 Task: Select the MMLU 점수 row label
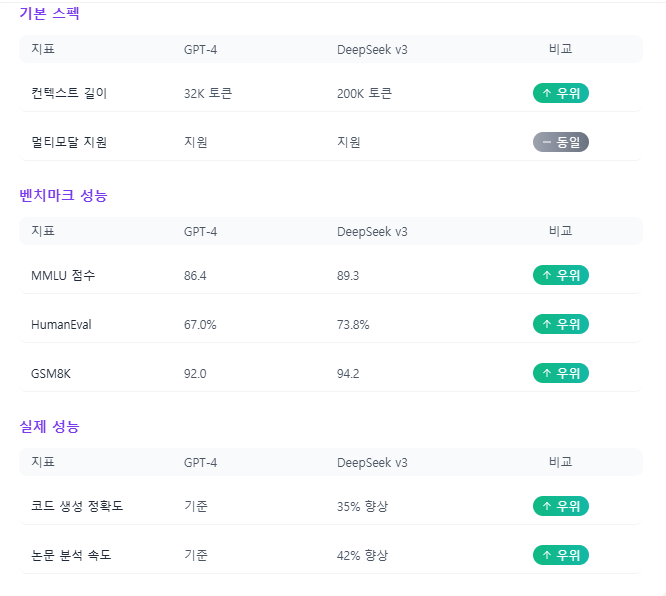click(63, 275)
